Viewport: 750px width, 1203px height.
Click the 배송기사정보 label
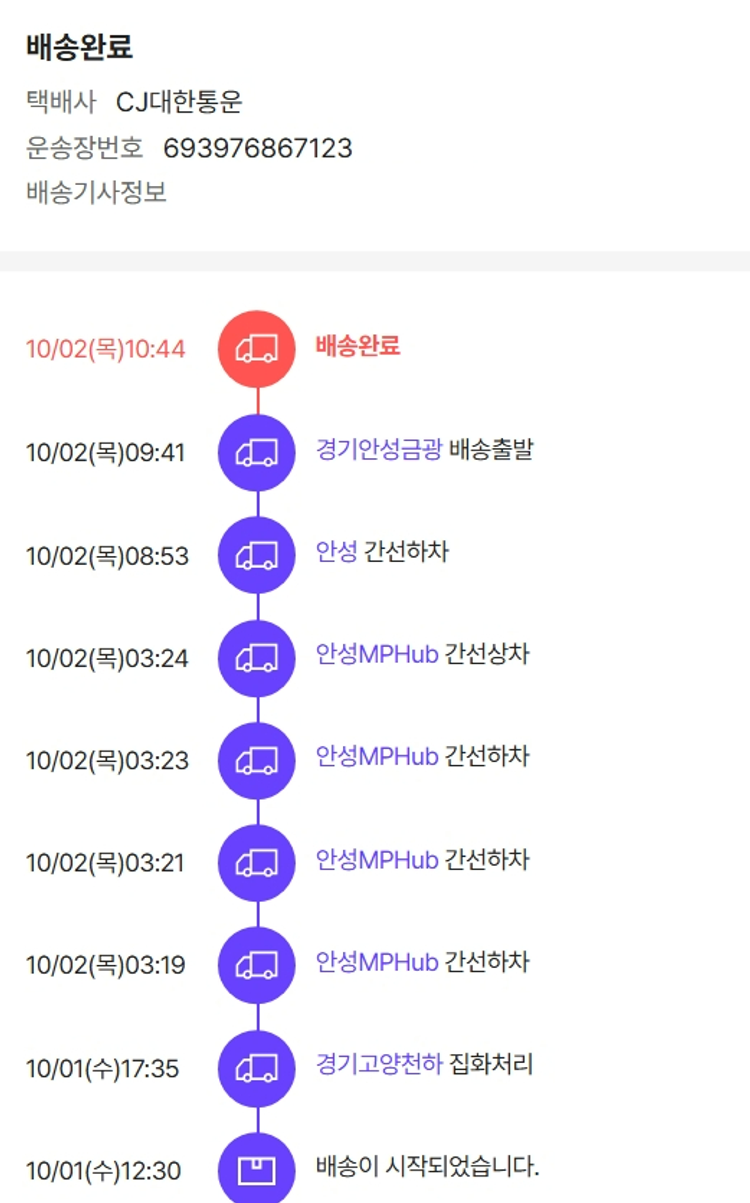(96, 193)
